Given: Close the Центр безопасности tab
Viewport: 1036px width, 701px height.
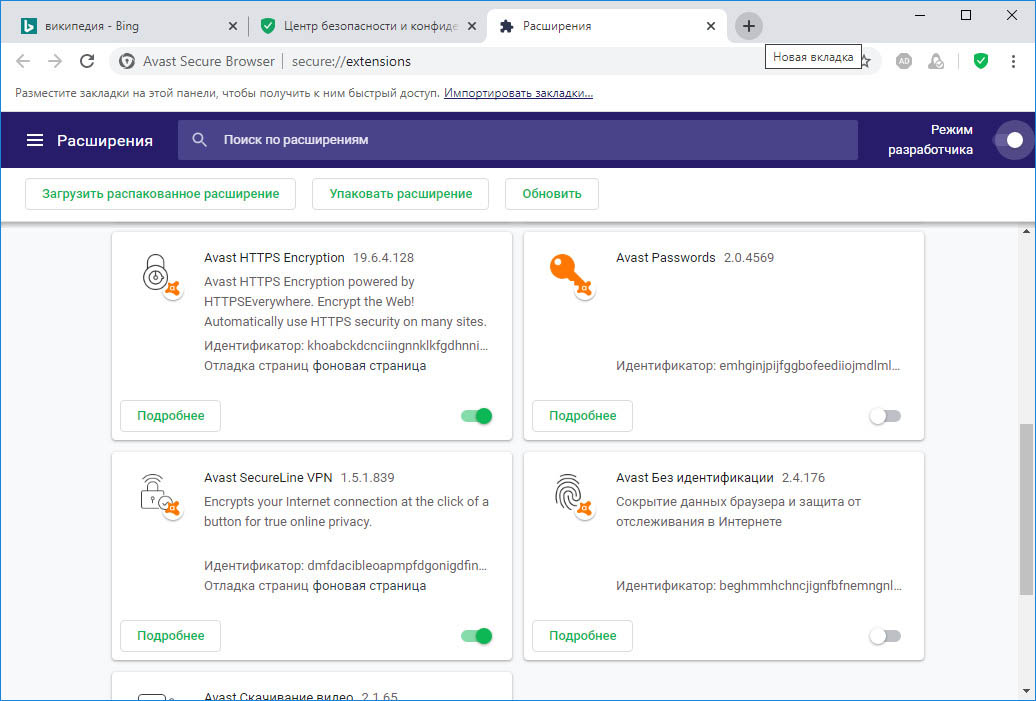Looking at the screenshot, I should point(472,26).
